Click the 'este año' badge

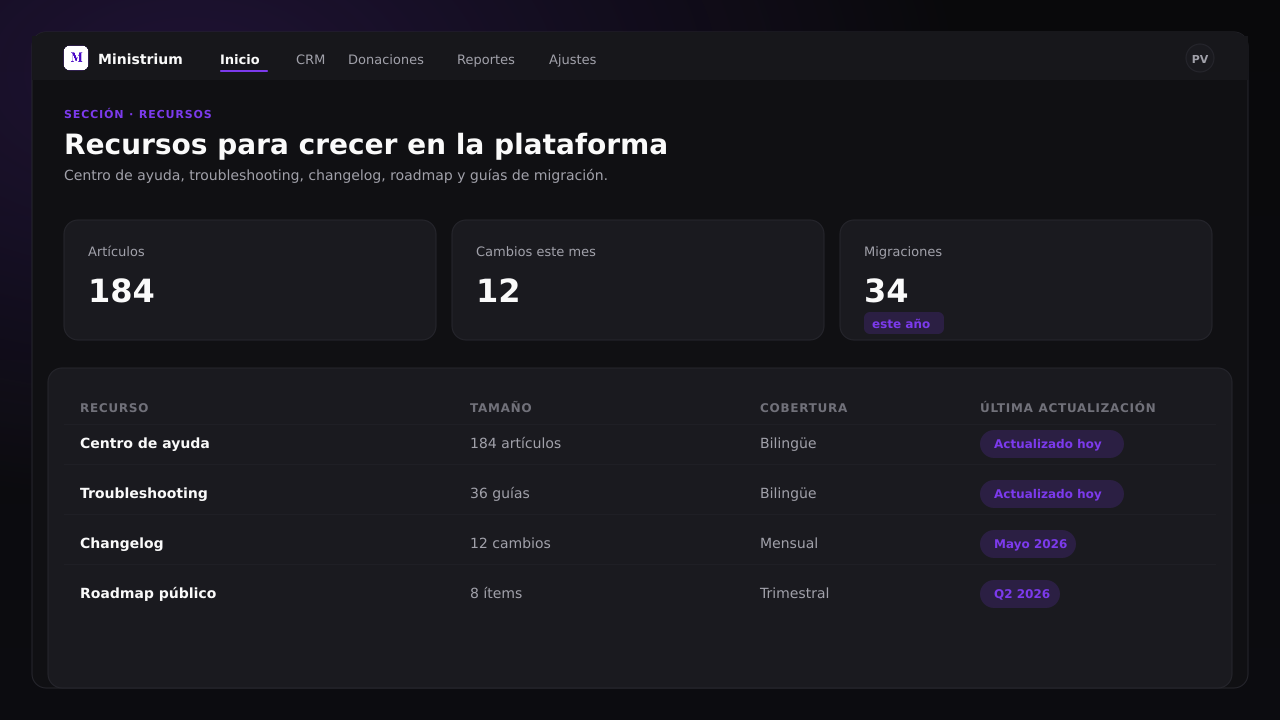coord(904,323)
